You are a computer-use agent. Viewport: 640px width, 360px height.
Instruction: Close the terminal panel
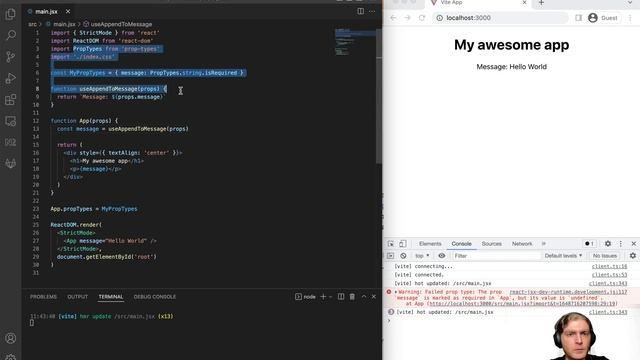point(373,297)
